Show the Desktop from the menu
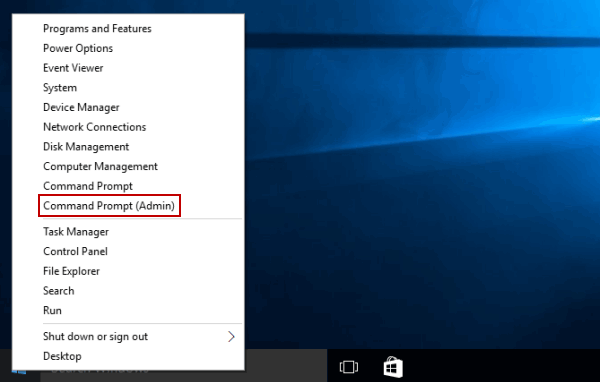The image size is (600, 382). coord(62,356)
